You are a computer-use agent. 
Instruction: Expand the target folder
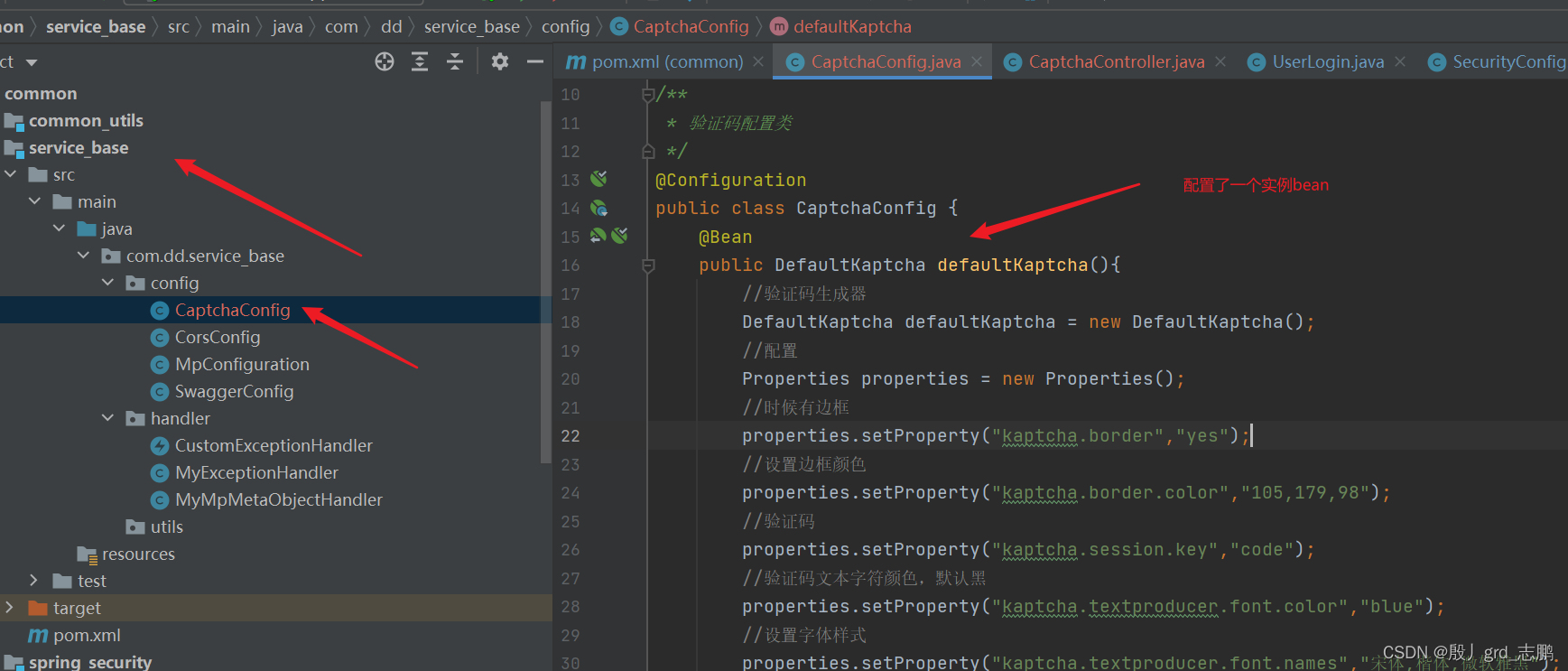click(x=10, y=607)
